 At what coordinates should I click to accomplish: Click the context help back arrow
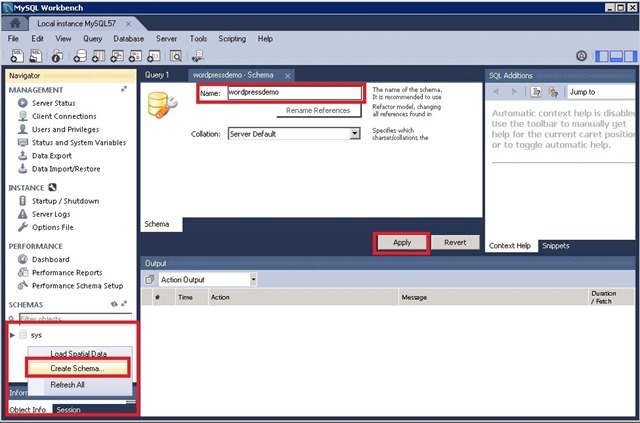point(496,91)
